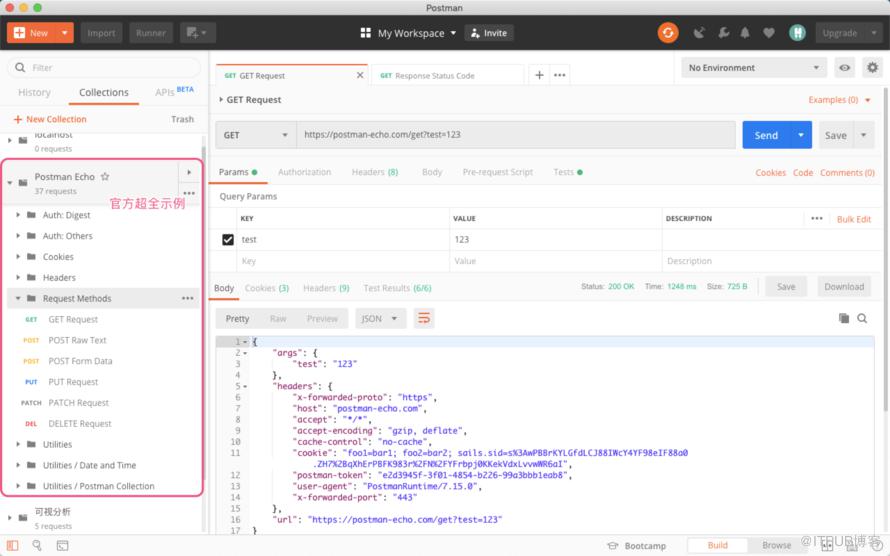Click the sync status icon
890x556 pixels.
click(668, 33)
